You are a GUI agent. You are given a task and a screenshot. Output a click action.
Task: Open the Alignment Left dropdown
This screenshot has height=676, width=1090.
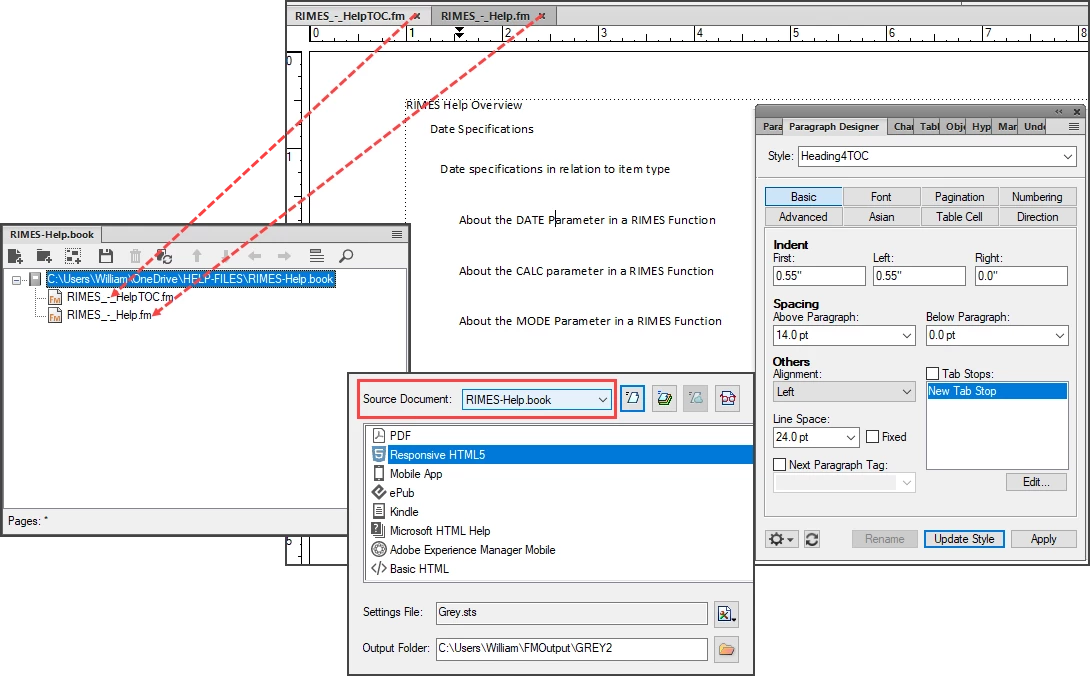(906, 392)
